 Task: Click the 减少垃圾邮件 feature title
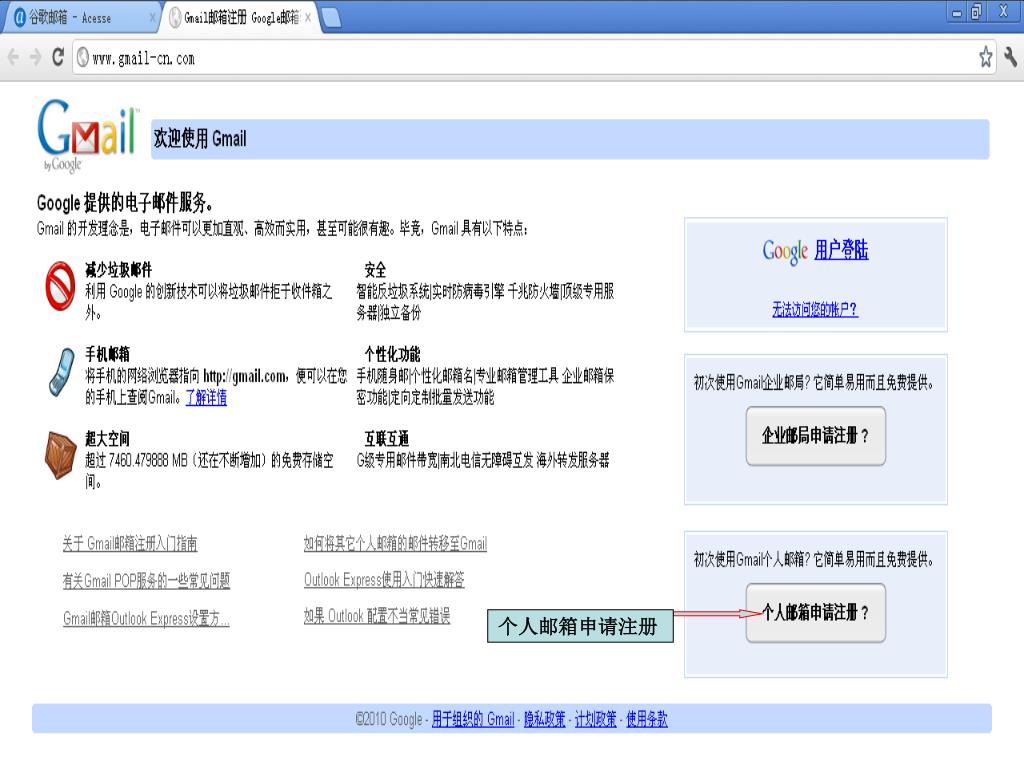pos(118,269)
